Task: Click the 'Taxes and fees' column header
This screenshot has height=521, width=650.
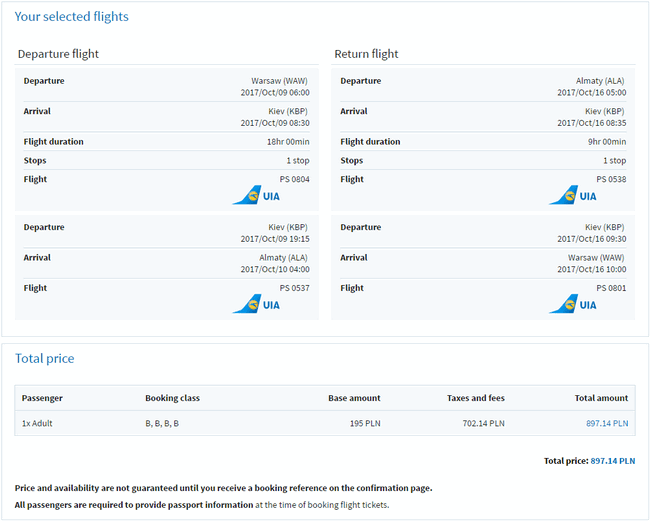Action: (475, 398)
